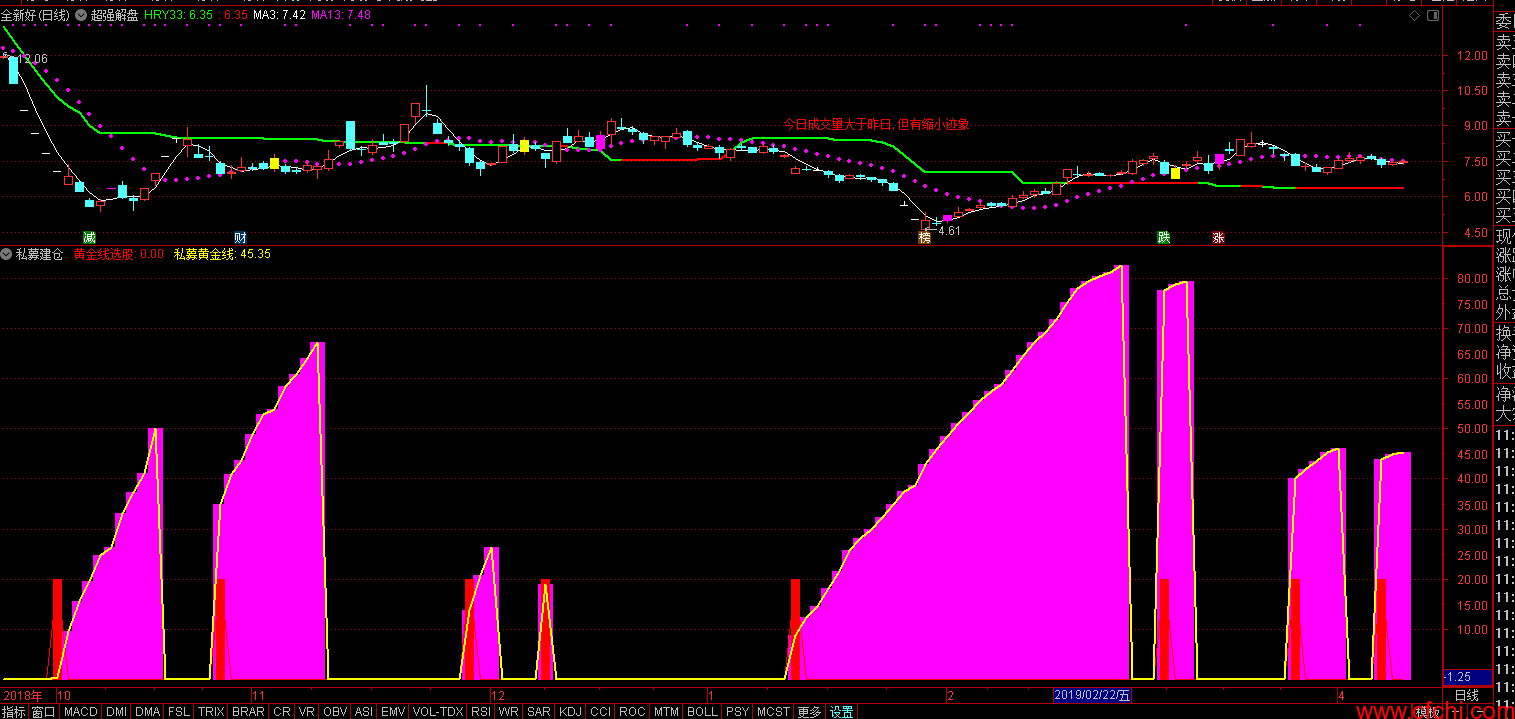Image resolution: width=1515 pixels, height=719 pixels.
Task: Open the 超强解盘 indicator dropdown arrow
Action: tap(82, 16)
